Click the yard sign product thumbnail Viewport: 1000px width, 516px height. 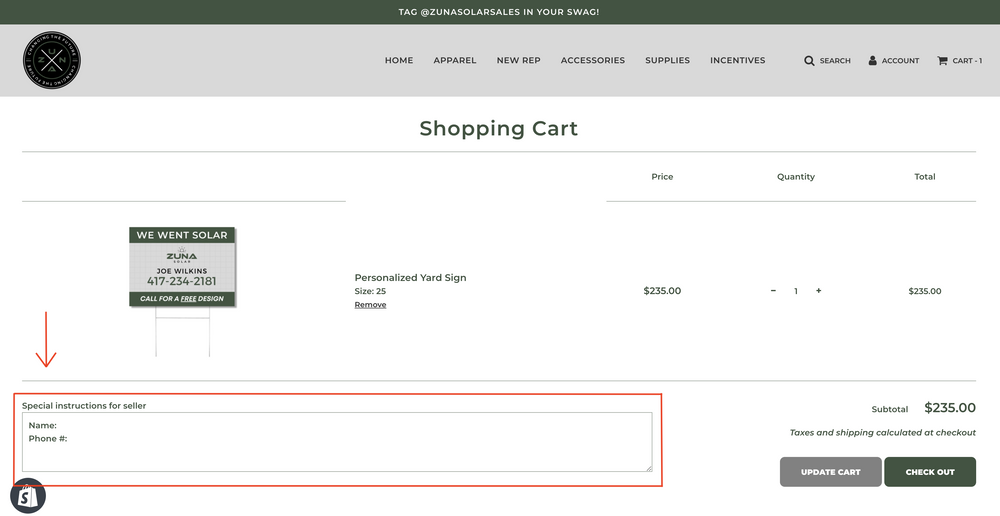coord(182,268)
